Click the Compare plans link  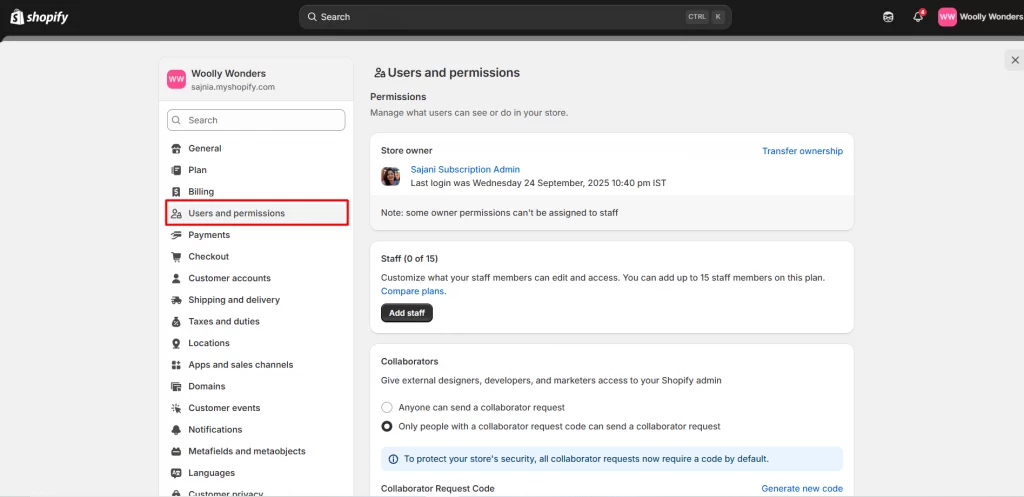[x=414, y=291]
